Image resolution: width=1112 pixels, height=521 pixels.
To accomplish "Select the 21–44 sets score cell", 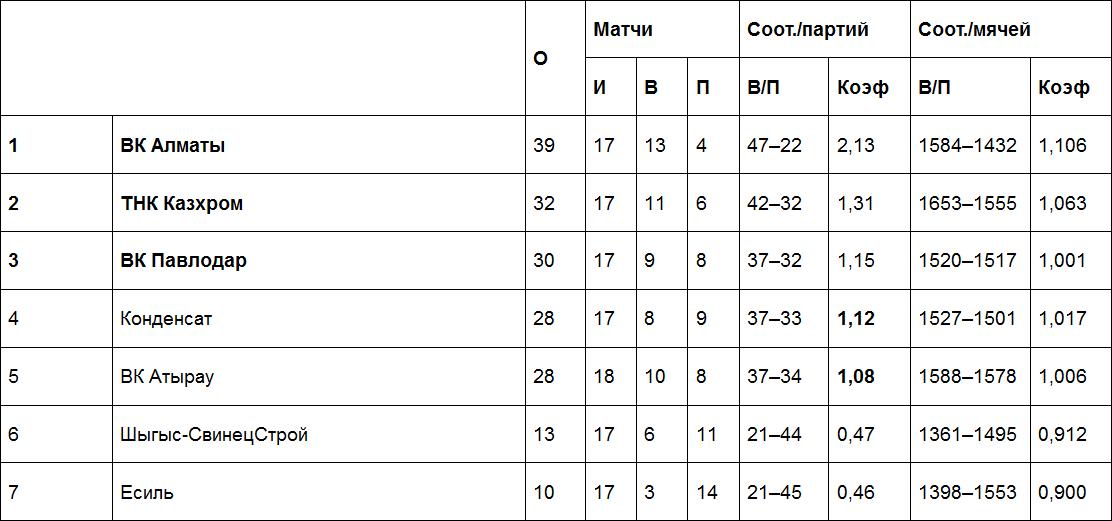I will pyautogui.click(x=774, y=435).
